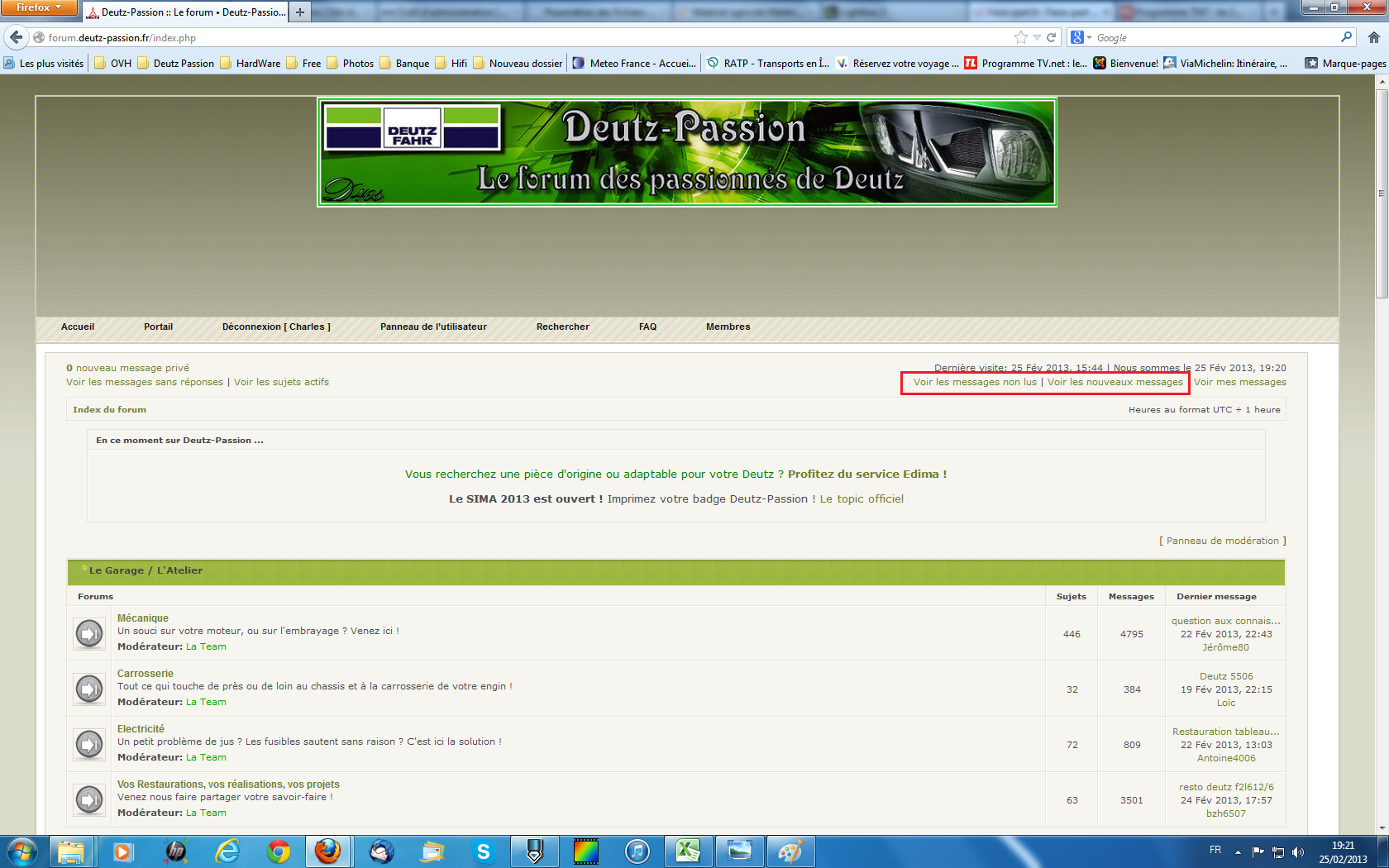Select the Deutz-Passion browser tab

click(185, 12)
